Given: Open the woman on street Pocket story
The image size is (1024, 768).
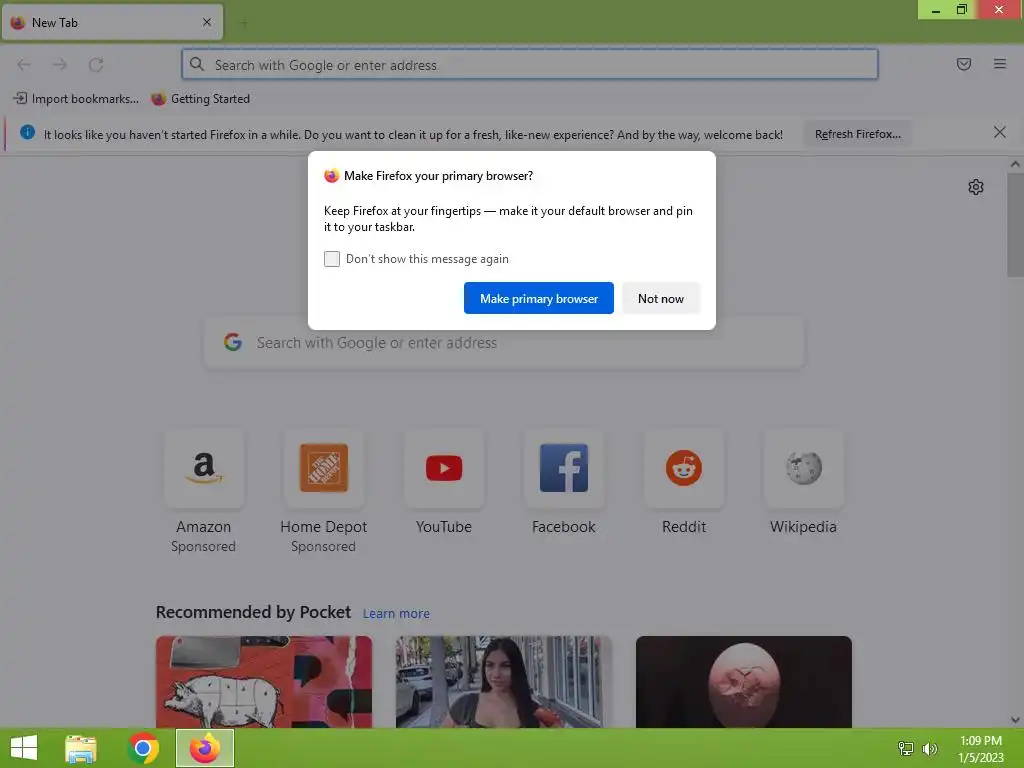Looking at the screenshot, I should (x=504, y=682).
